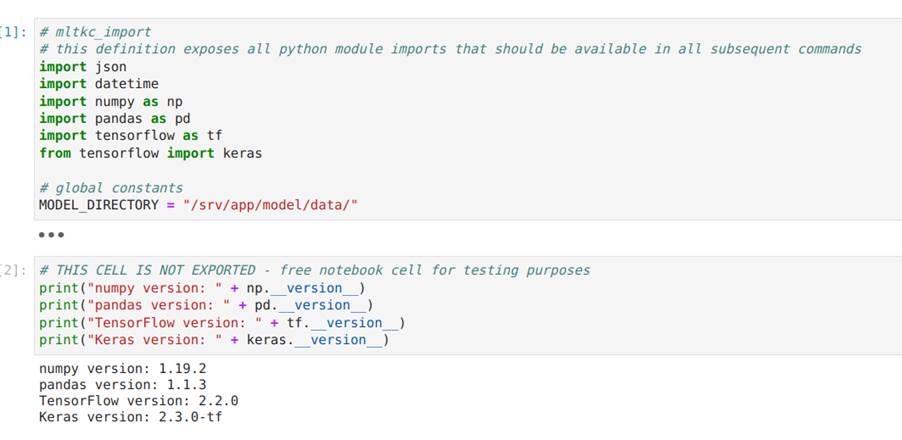902x440 pixels.
Task: Click the 'import pandas as pd' line
Action: click(115, 118)
